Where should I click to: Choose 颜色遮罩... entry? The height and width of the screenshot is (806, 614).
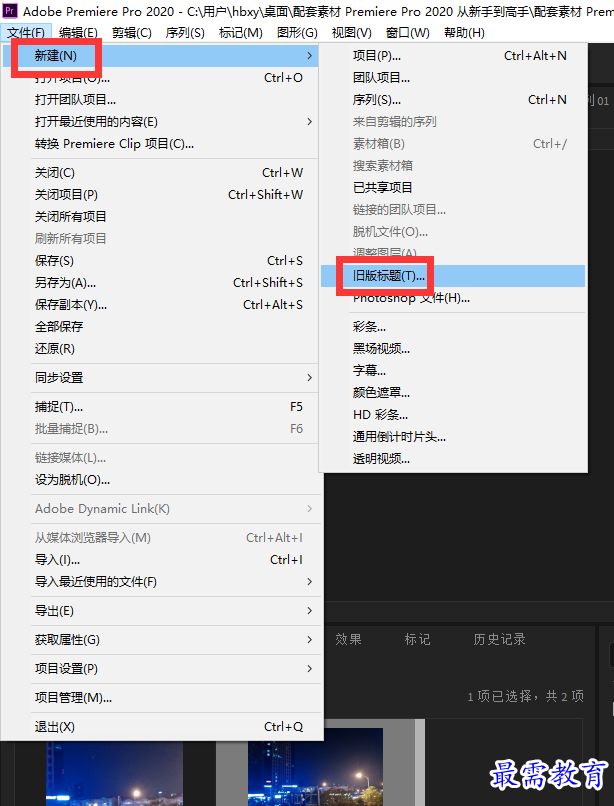pyautogui.click(x=453, y=393)
